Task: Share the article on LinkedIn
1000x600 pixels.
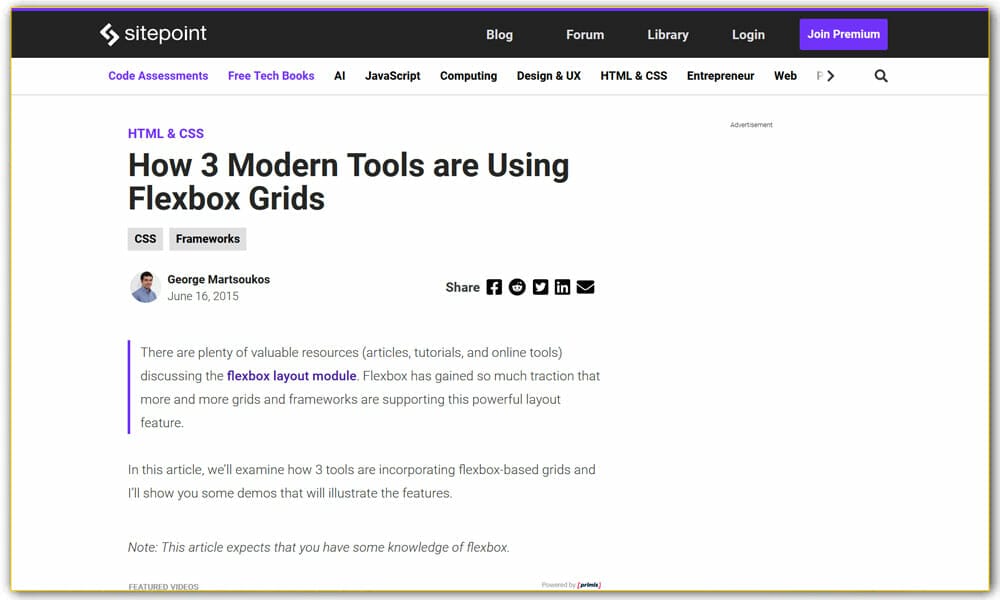Action: (562, 287)
